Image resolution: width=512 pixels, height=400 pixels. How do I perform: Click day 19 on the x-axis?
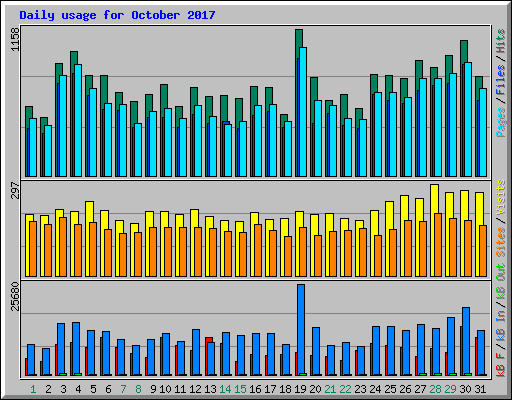[300, 389]
